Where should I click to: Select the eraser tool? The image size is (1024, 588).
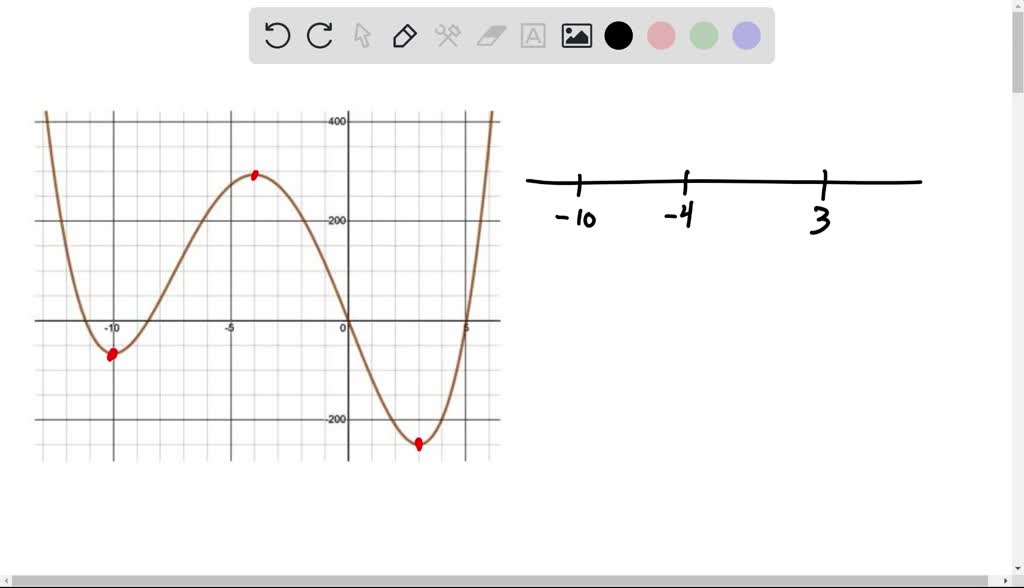click(491, 35)
